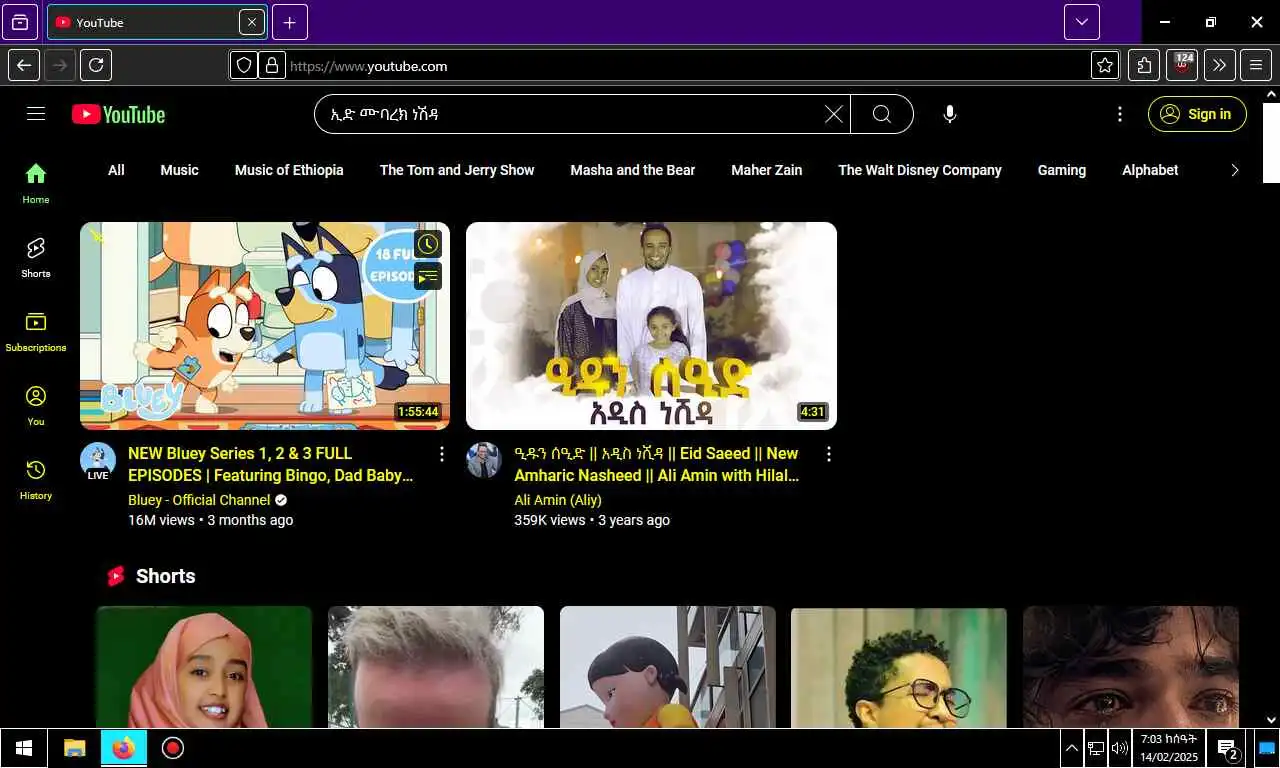Click the red record taskbar icon
1280x768 pixels.
pyautogui.click(x=173, y=748)
